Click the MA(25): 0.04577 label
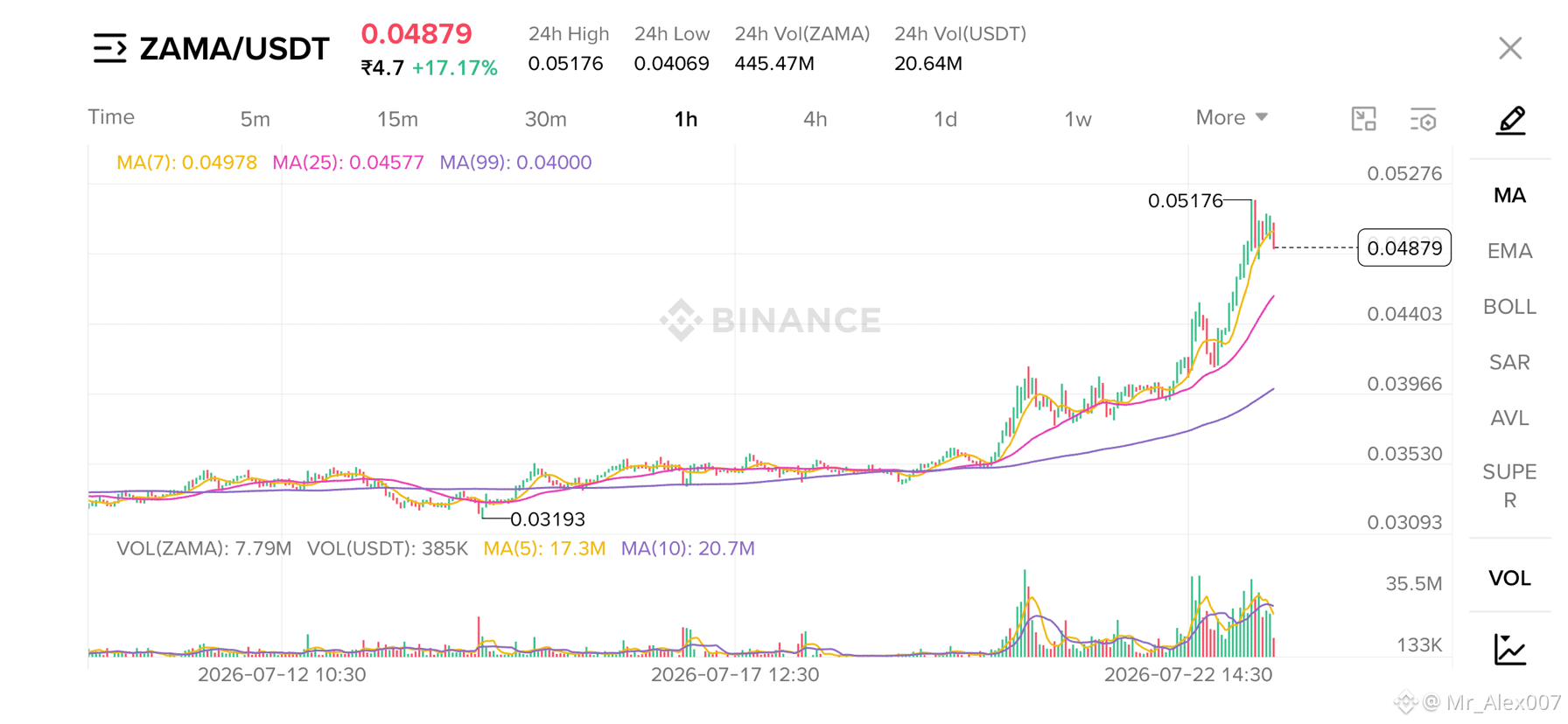The image size is (1568, 724). coord(348,163)
